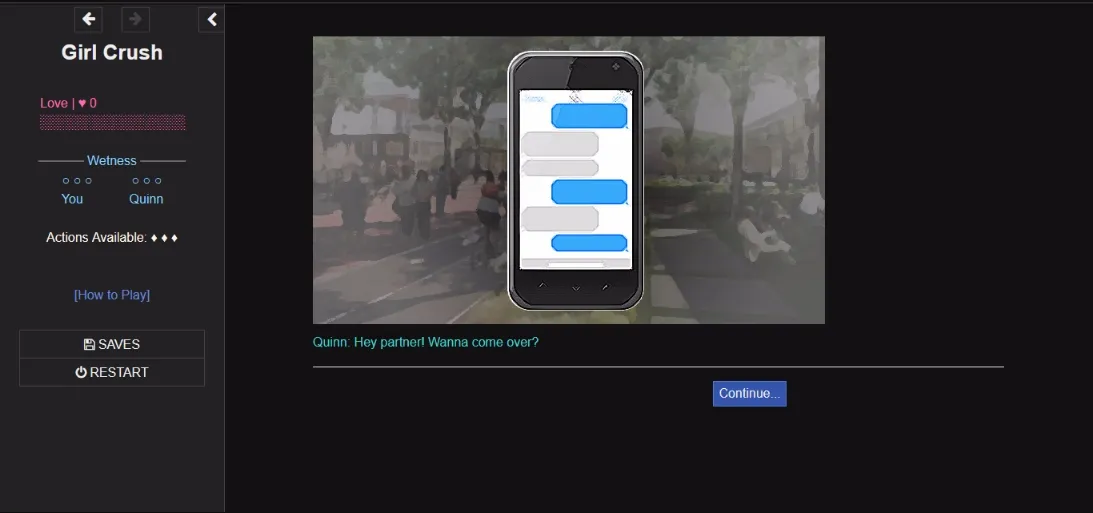Click the three circles above You
1093x513 pixels.
[x=77, y=181]
